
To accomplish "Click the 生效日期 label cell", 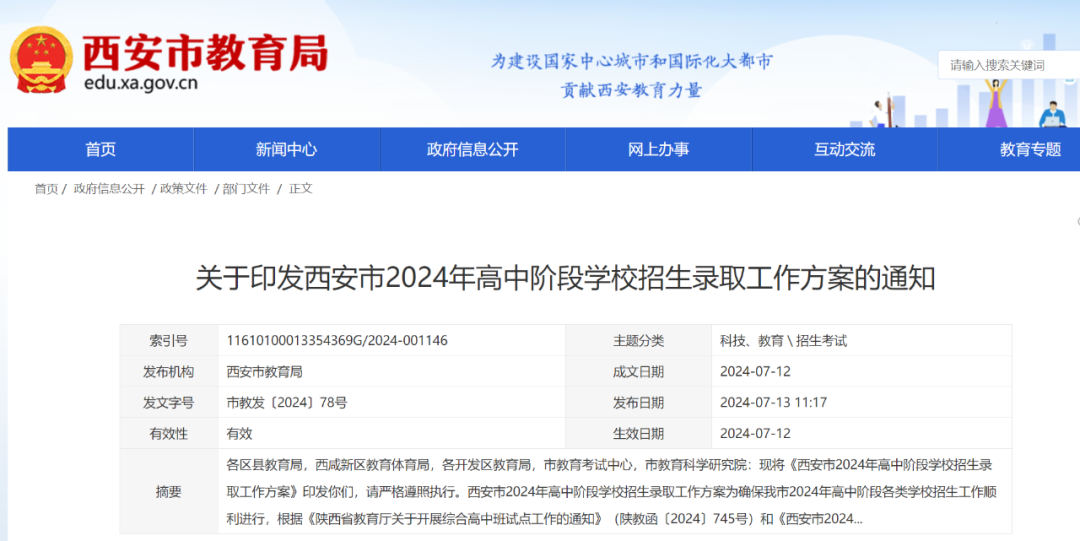I will tap(638, 433).
